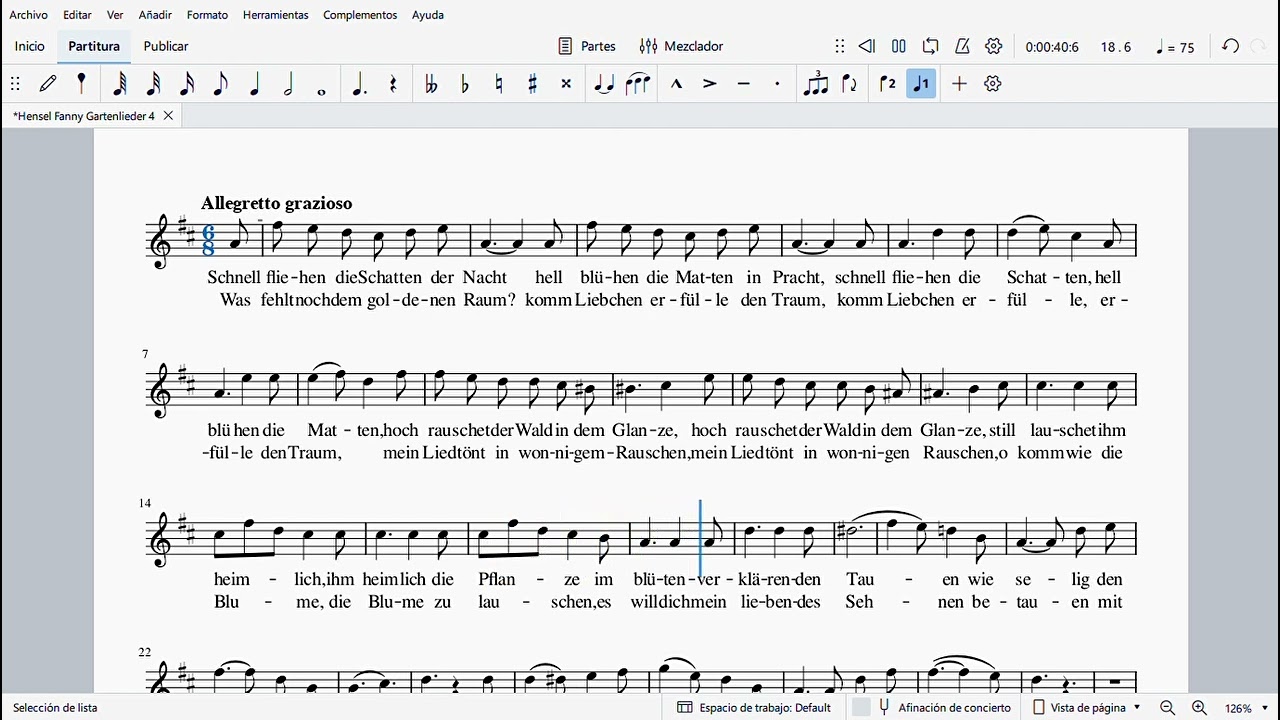Apply the marcato articulation

(x=676, y=84)
